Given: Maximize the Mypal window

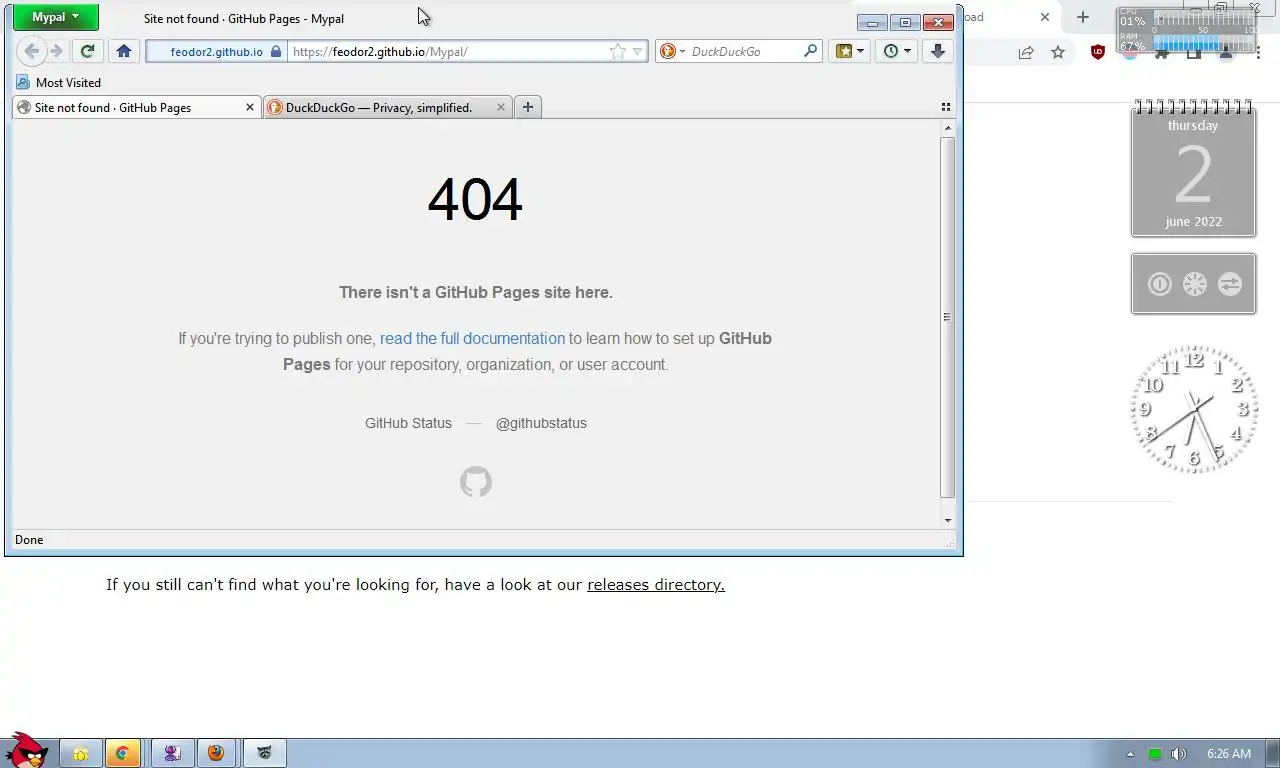Looking at the screenshot, I should (905, 22).
